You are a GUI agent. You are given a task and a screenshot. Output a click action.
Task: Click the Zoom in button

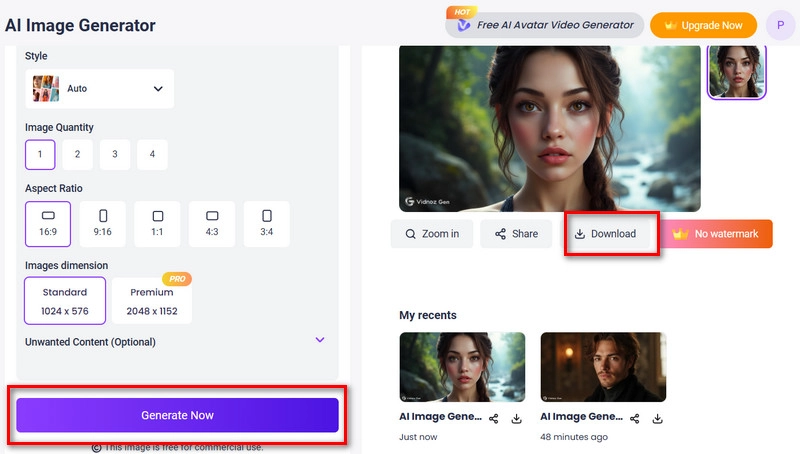[432, 234]
